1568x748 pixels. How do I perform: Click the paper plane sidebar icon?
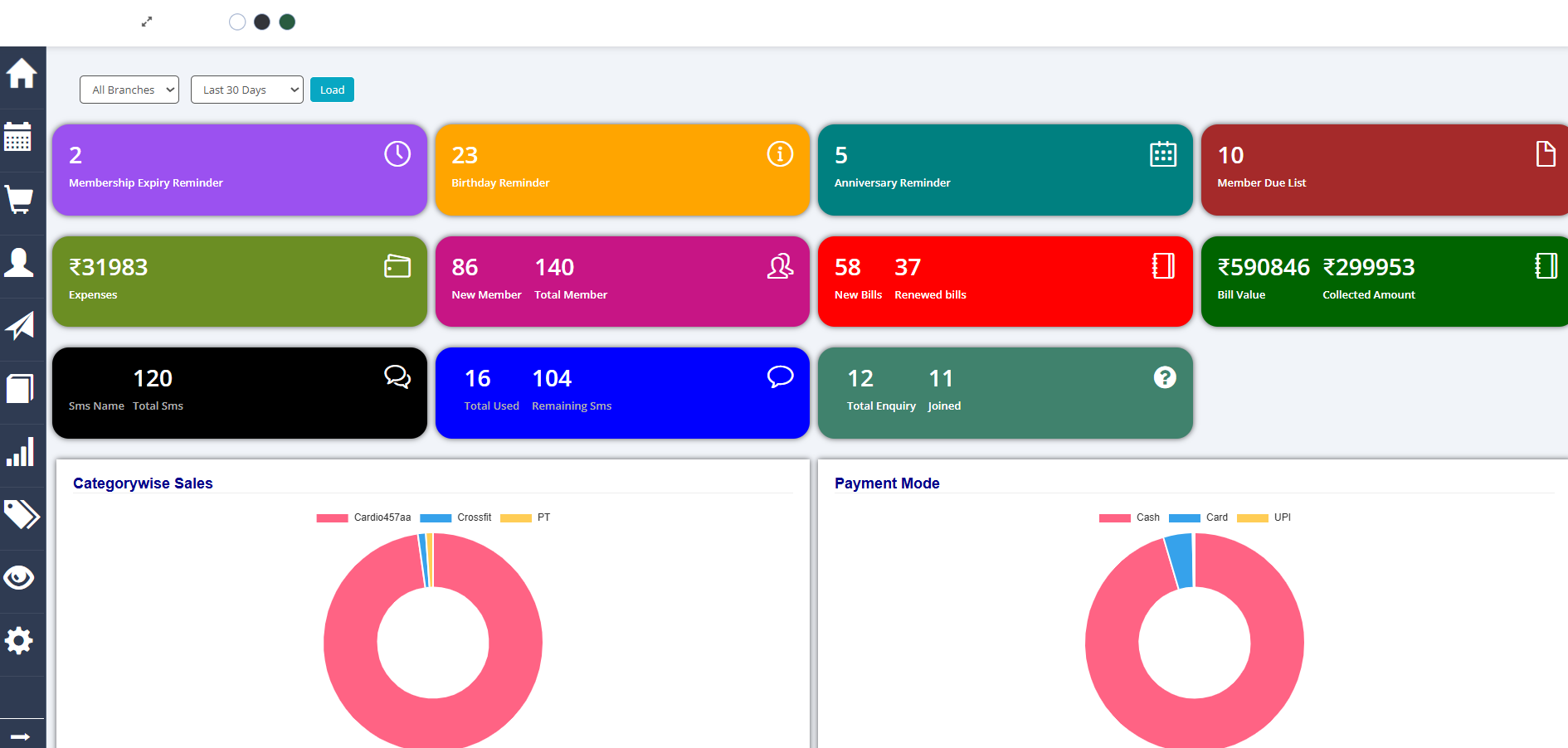(20, 326)
